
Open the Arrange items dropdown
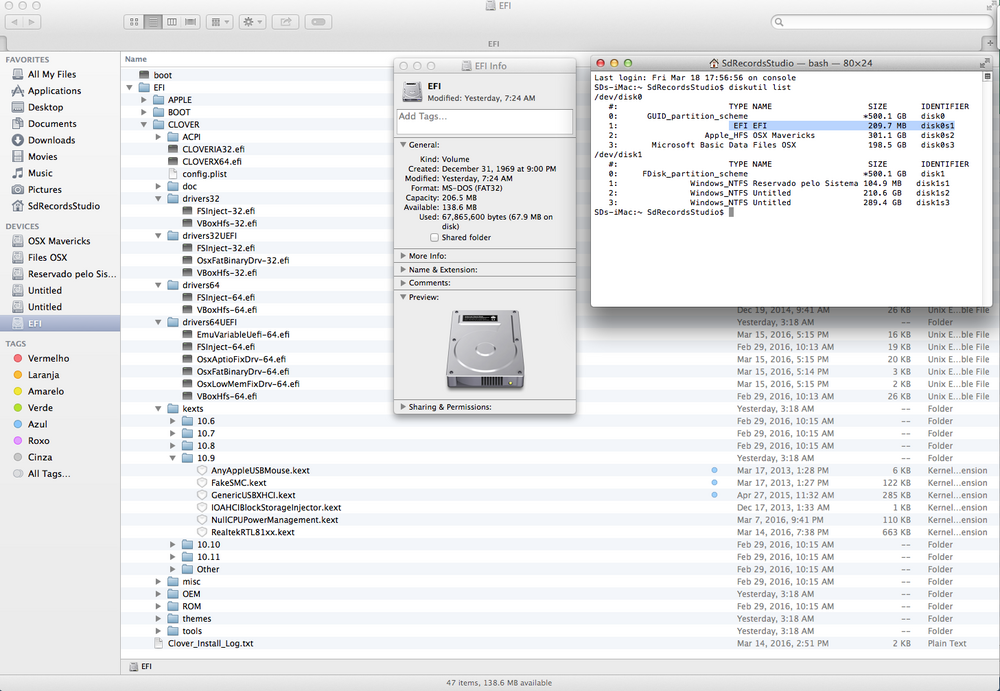220,21
